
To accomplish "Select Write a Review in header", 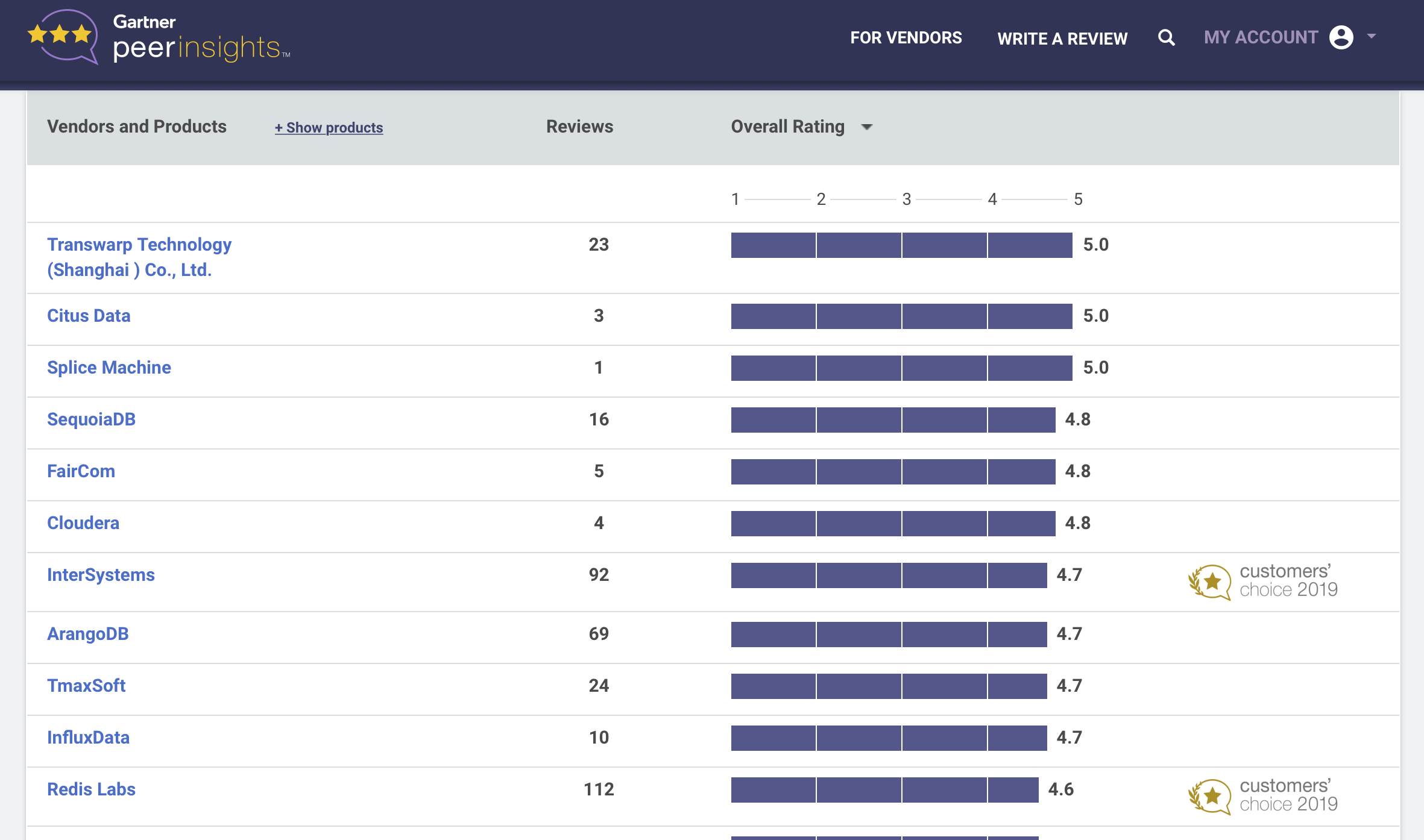I will (x=1062, y=39).
